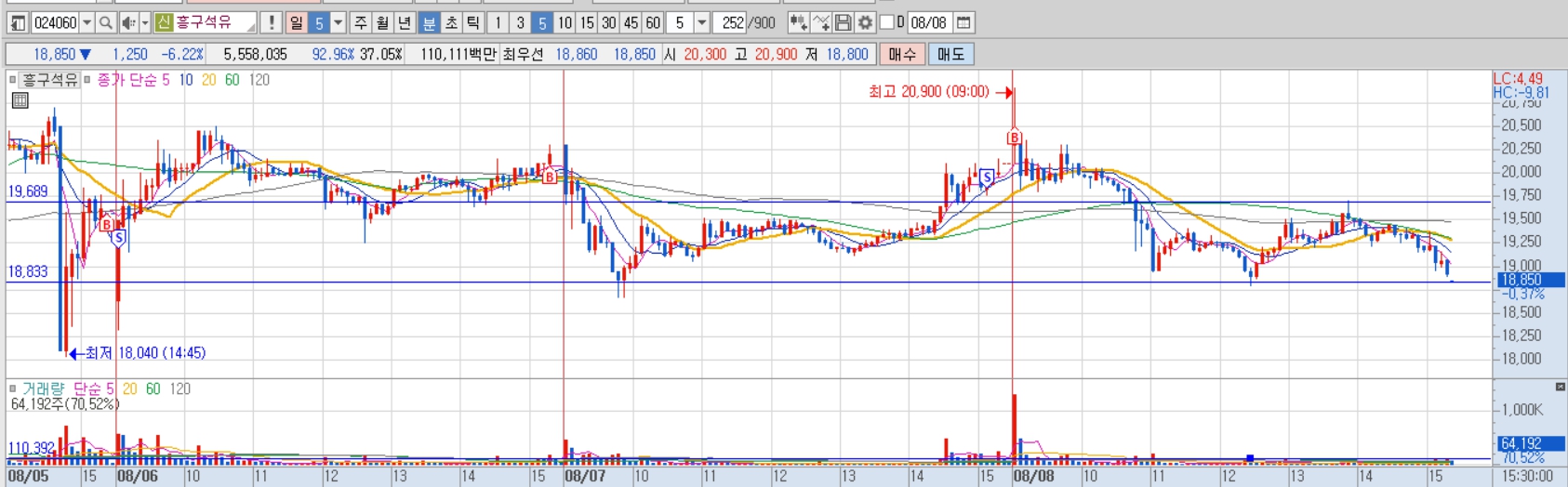Click the 흥구석유 chart legend label
The image size is (1568, 487).
(x=49, y=80)
